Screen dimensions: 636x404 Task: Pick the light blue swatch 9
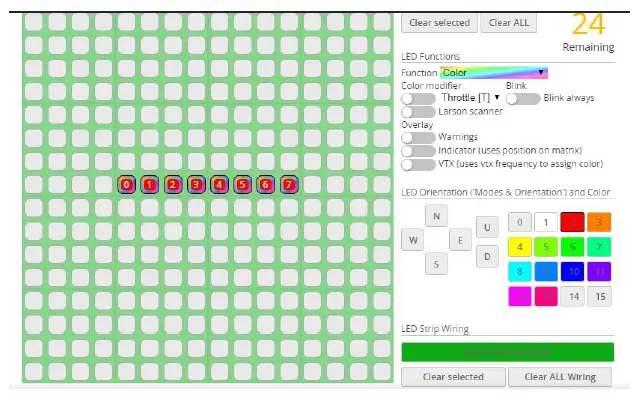pos(546,272)
